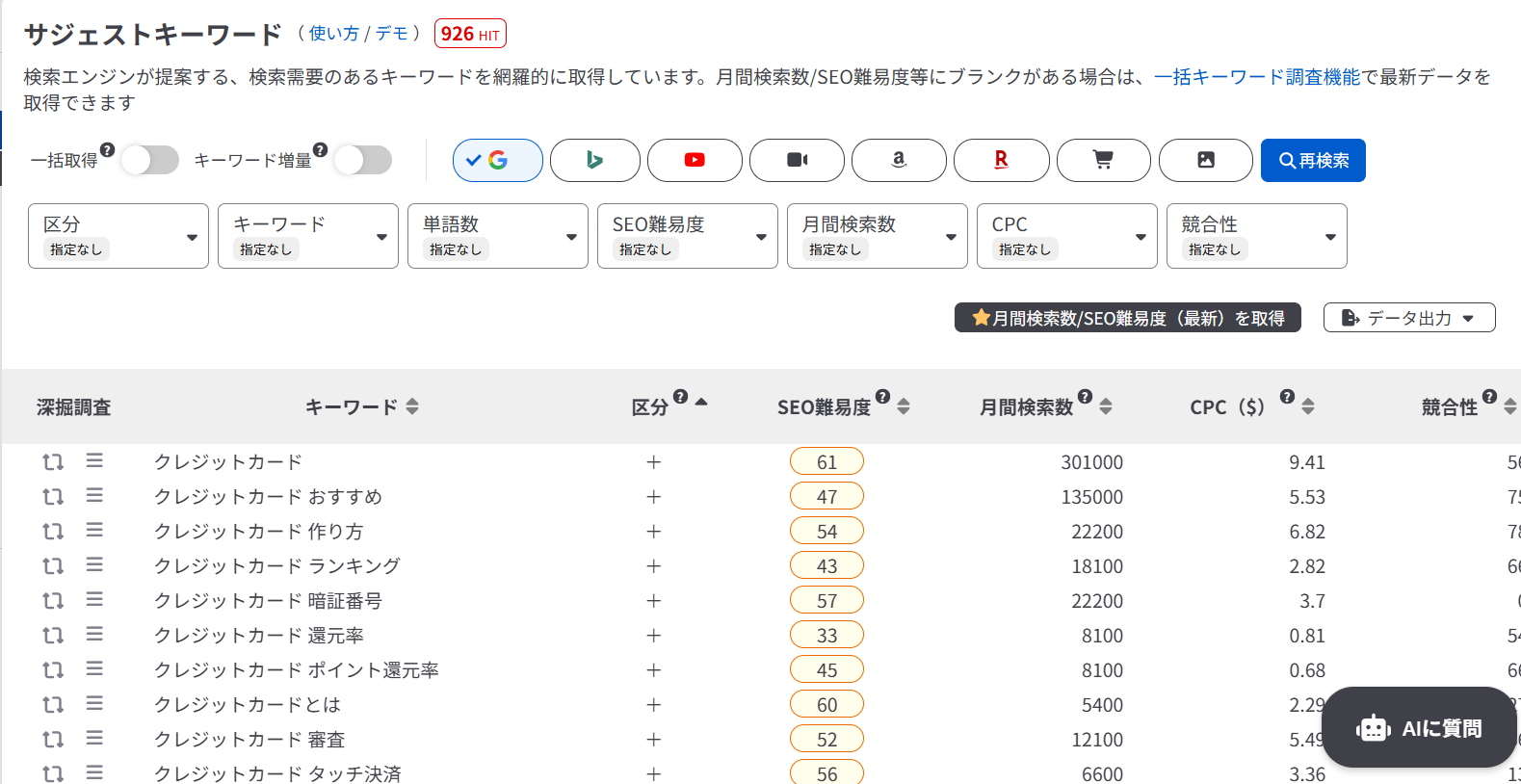Select the image search source icon
Screen dimensions: 1521x784
[x=1205, y=160]
